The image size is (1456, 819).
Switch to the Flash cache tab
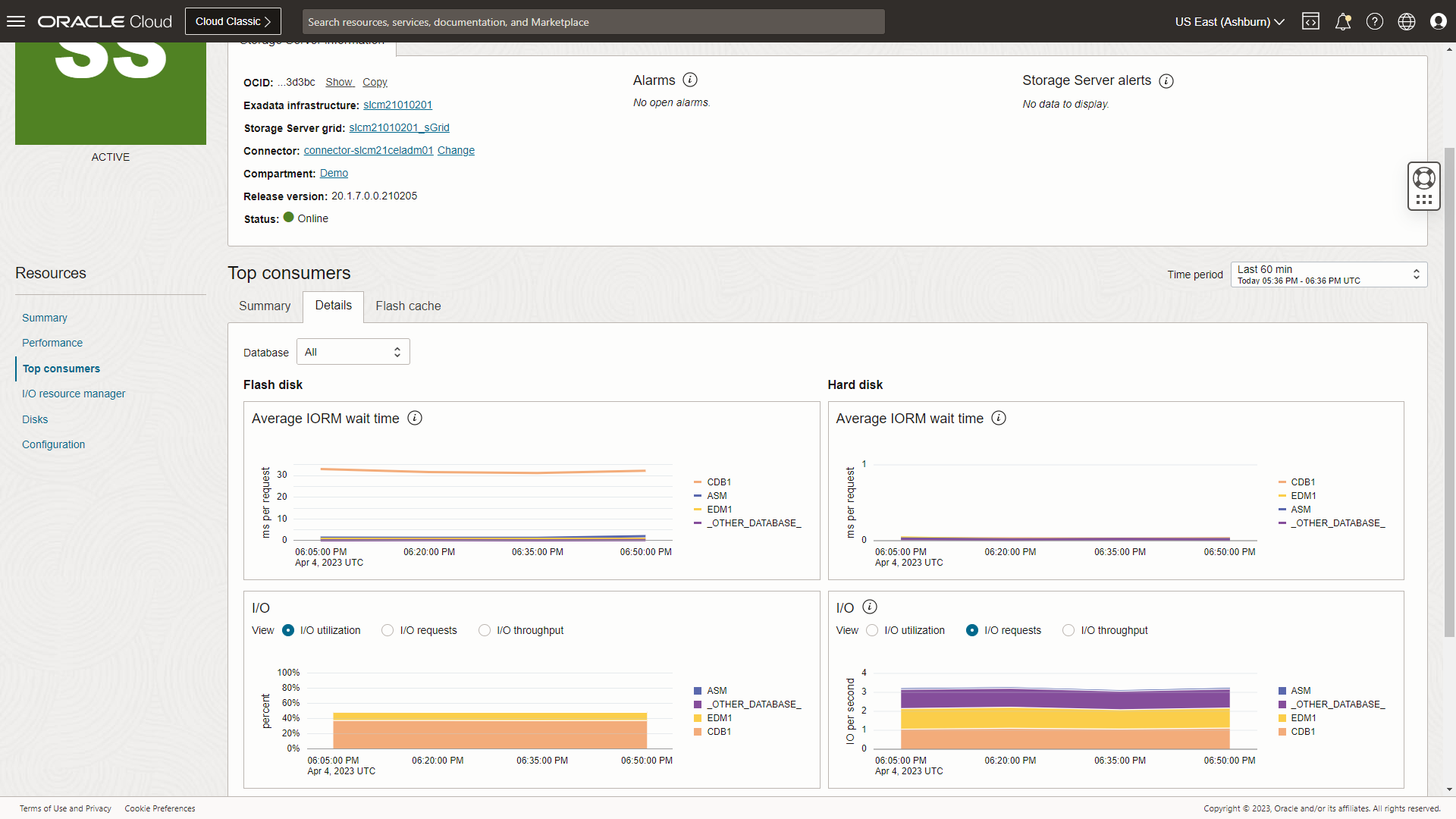(408, 306)
